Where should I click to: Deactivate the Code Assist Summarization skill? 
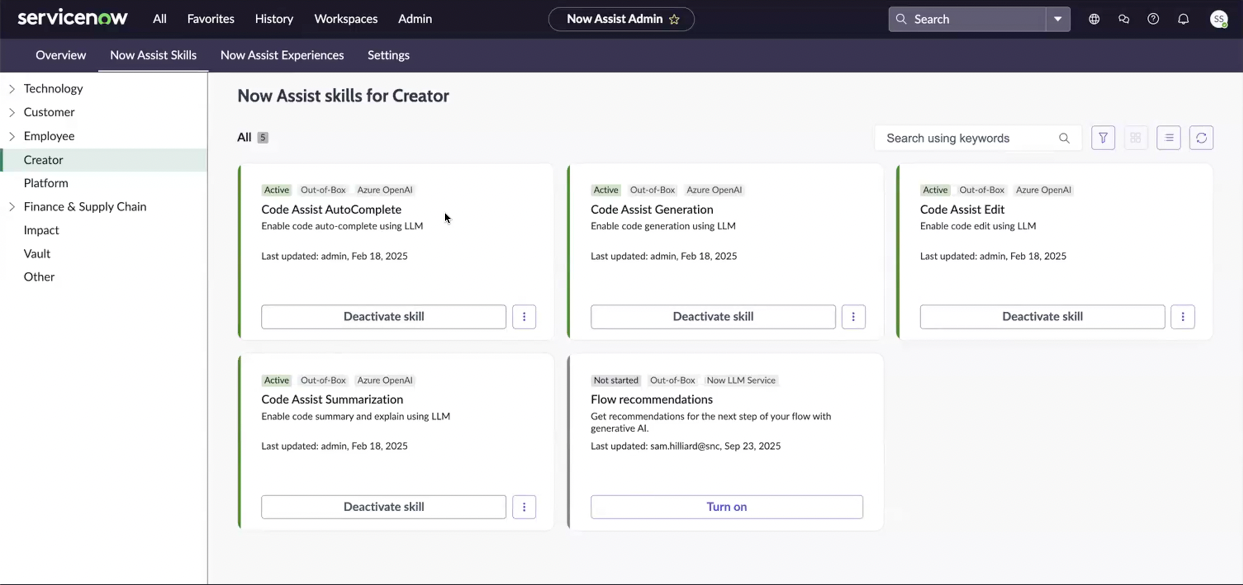[x=384, y=507]
